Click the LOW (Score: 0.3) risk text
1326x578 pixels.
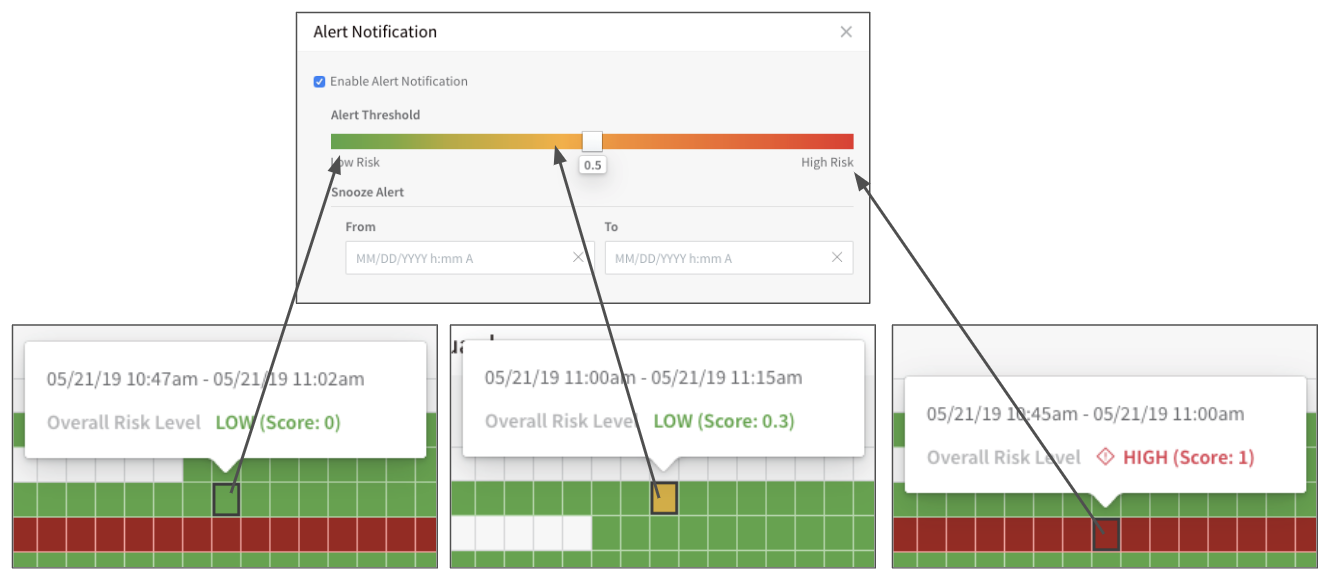(724, 422)
